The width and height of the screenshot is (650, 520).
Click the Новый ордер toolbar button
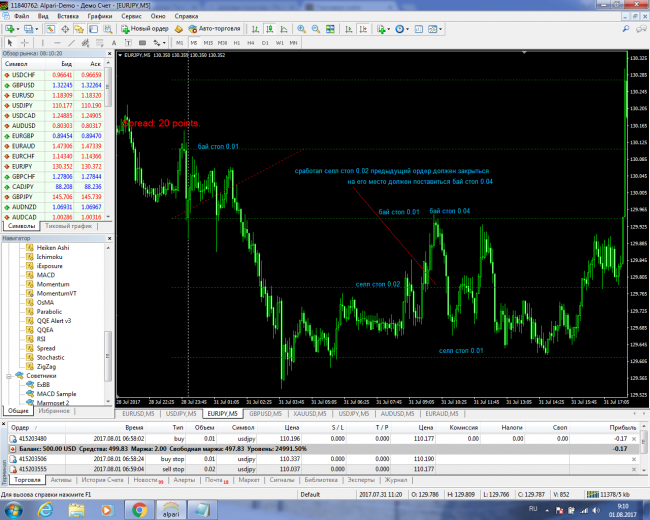pyautogui.click(x=144, y=29)
